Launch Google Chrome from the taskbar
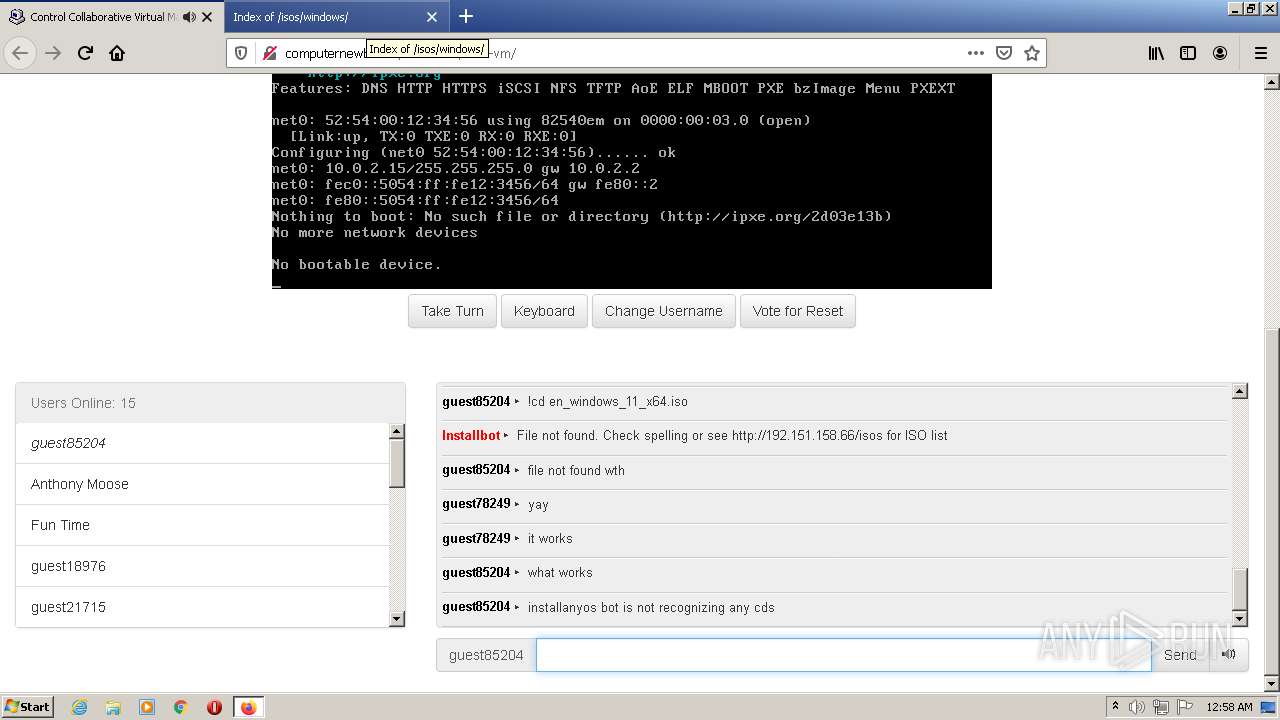Screen dimensions: 1280x720 click(x=181, y=707)
